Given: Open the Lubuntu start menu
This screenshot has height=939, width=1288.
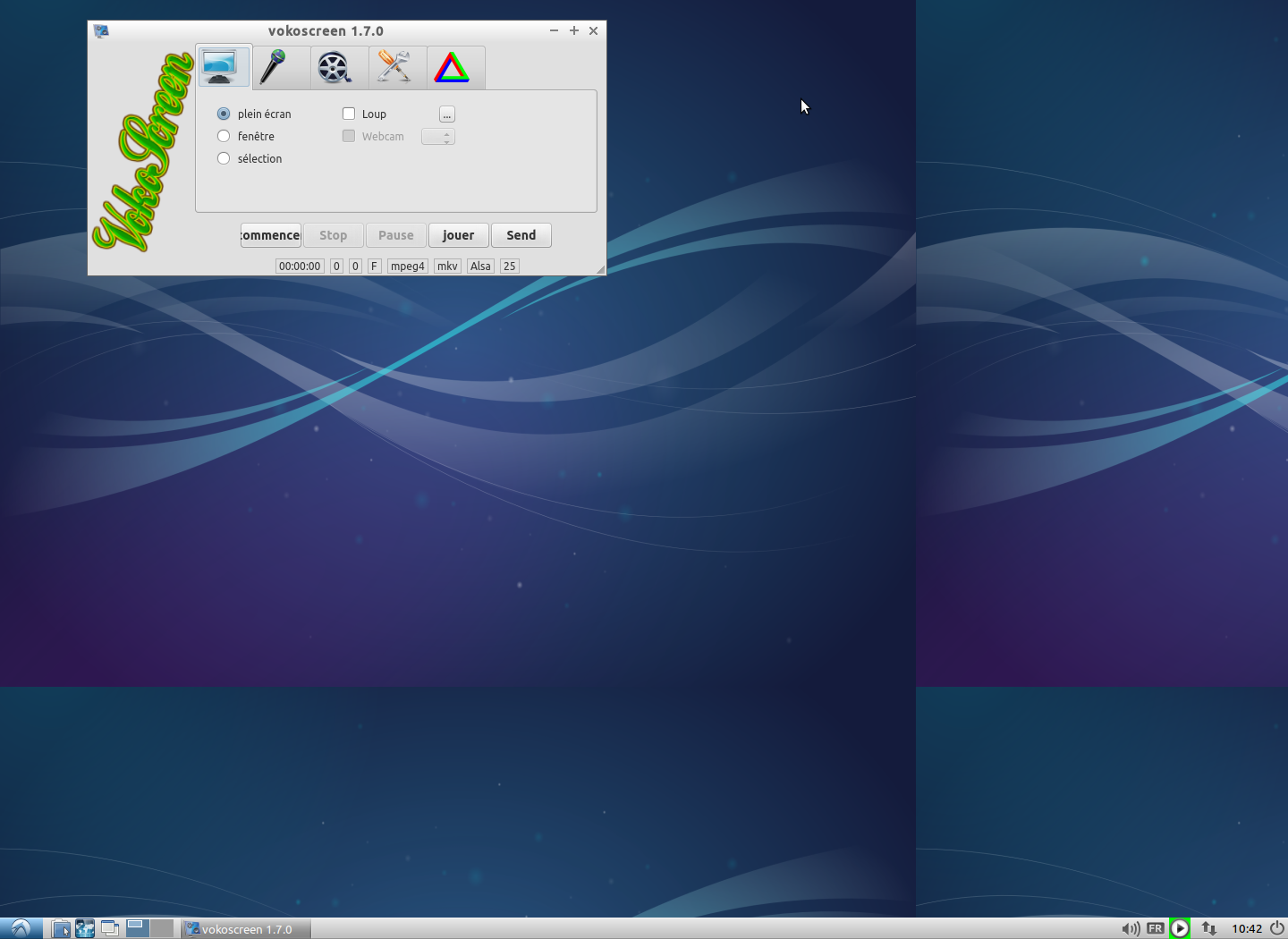Looking at the screenshot, I should [21, 928].
